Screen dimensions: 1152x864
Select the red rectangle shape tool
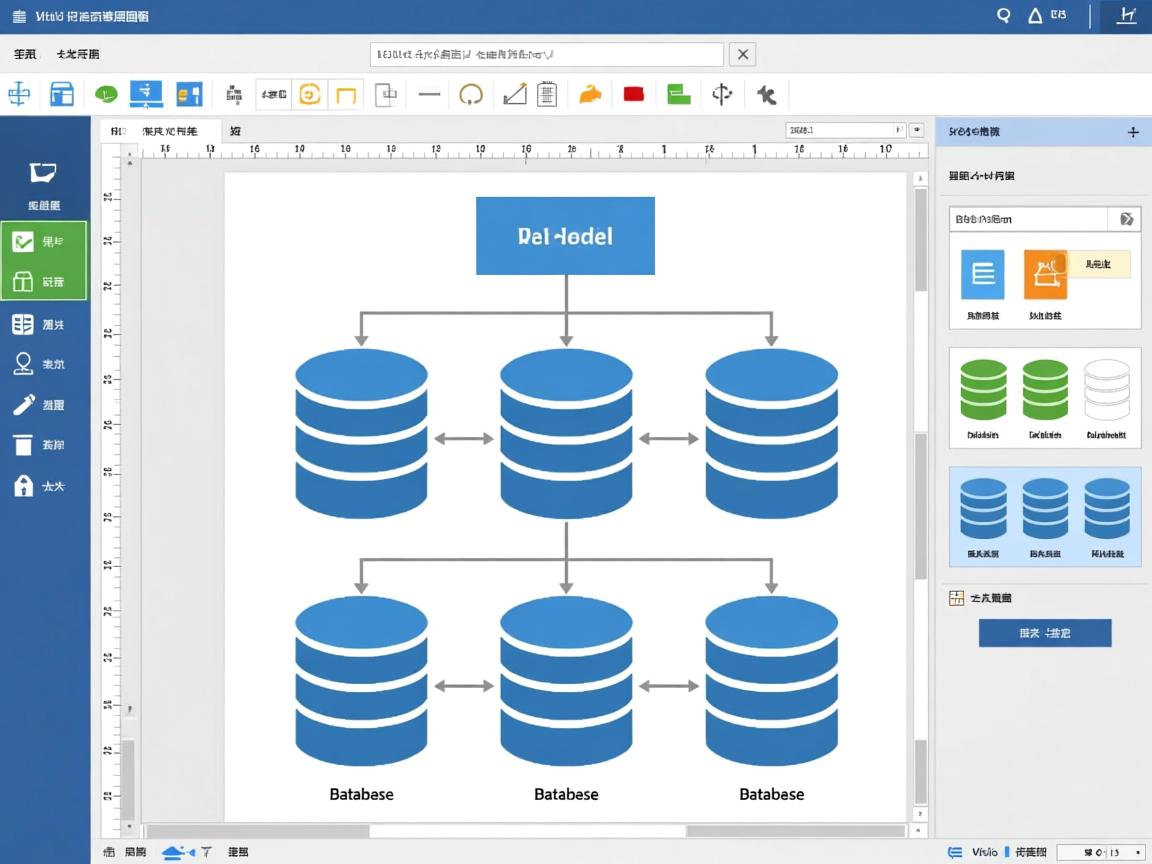click(x=633, y=95)
